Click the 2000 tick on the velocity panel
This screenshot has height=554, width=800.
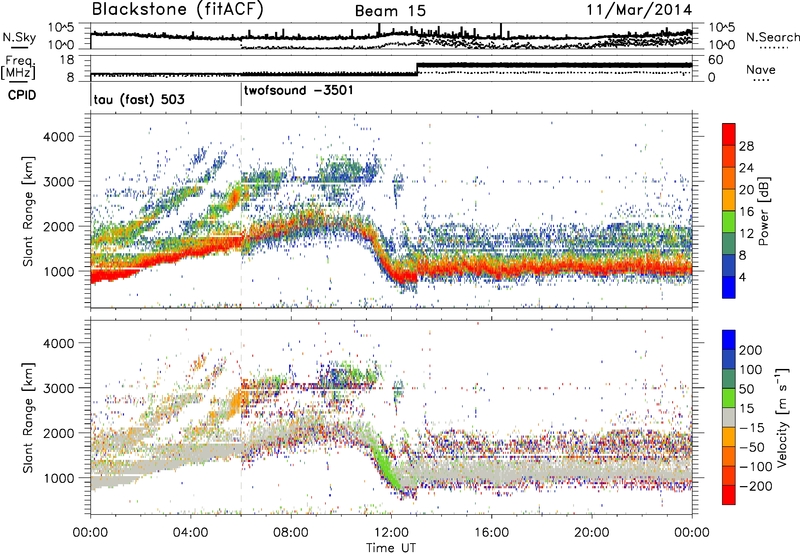pyautogui.click(x=58, y=433)
